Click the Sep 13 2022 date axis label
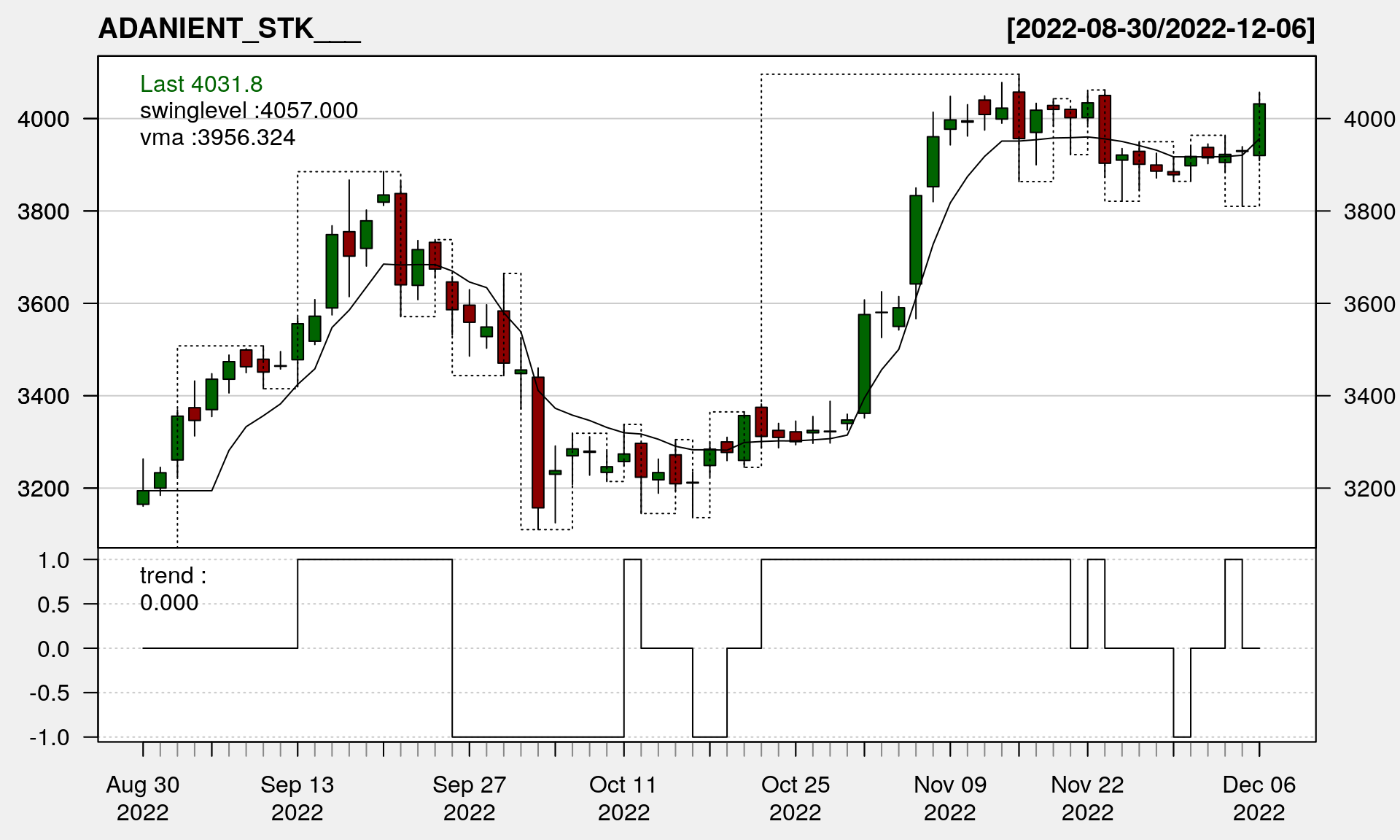The height and width of the screenshot is (840, 1400). pyautogui.click(x=297, y=798)
